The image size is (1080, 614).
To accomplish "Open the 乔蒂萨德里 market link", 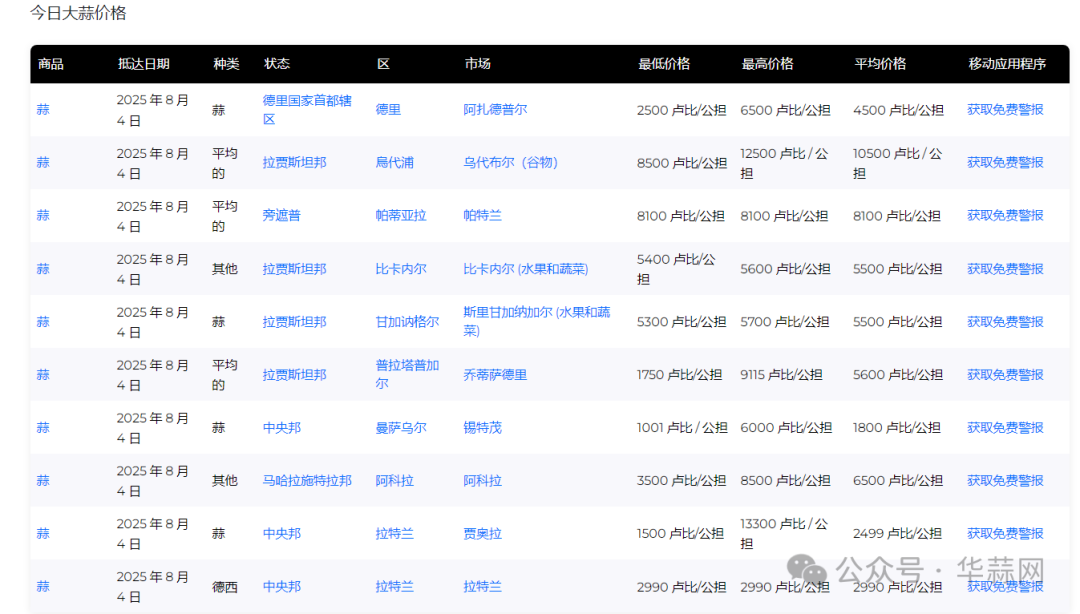I will pos(495,375).
